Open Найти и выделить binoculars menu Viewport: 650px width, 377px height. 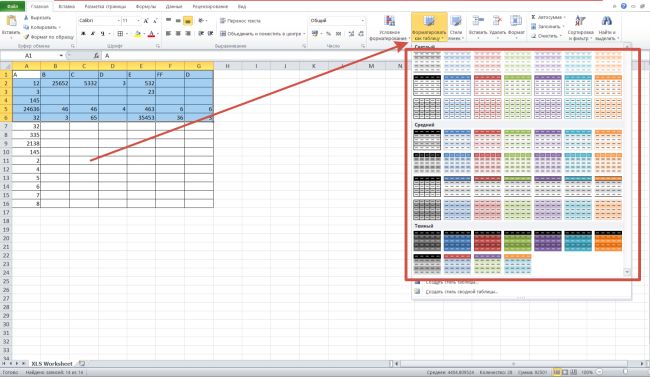click(607, 27)
